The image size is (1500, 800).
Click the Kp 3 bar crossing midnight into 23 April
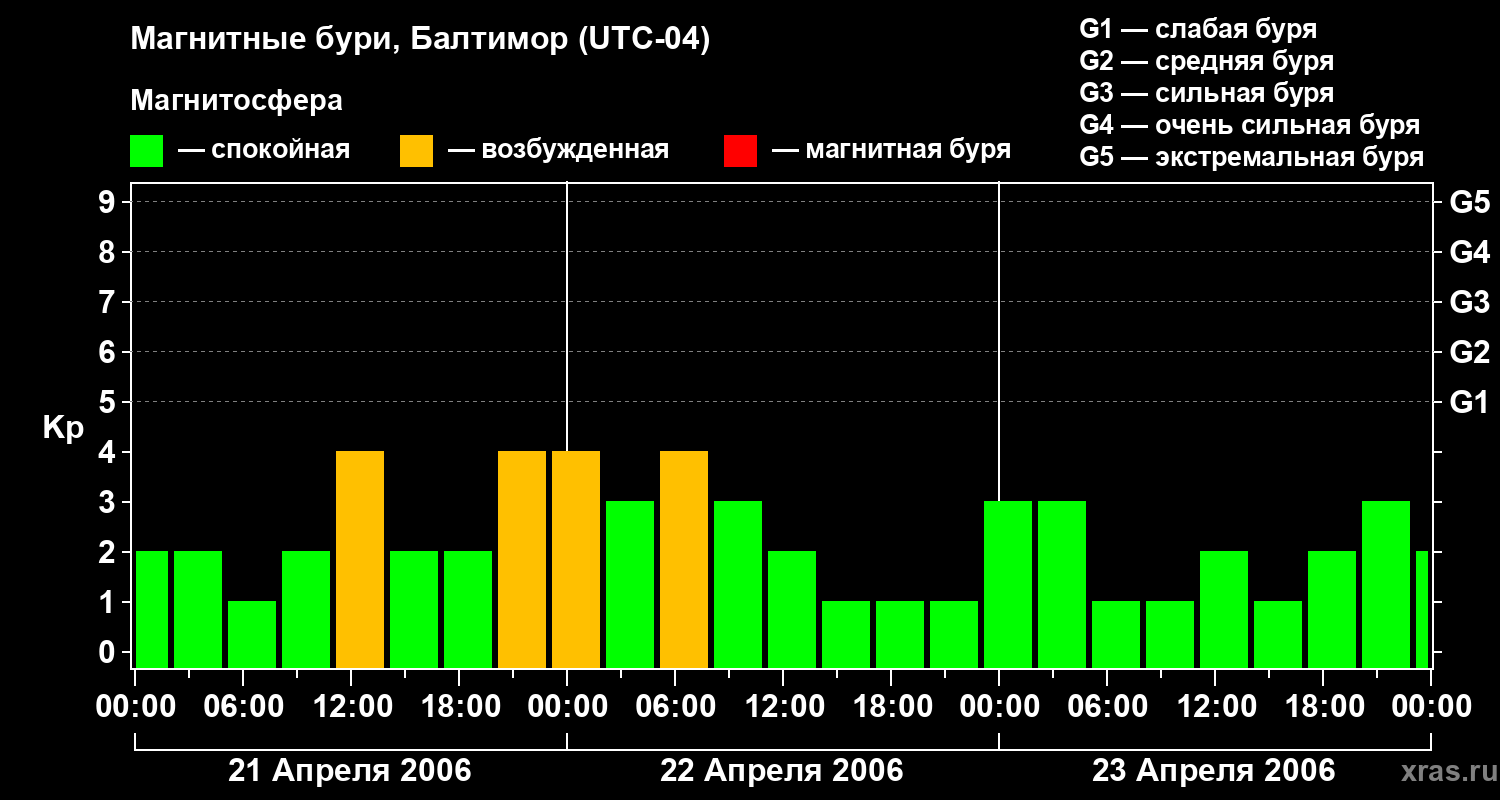coord(1008,585)
